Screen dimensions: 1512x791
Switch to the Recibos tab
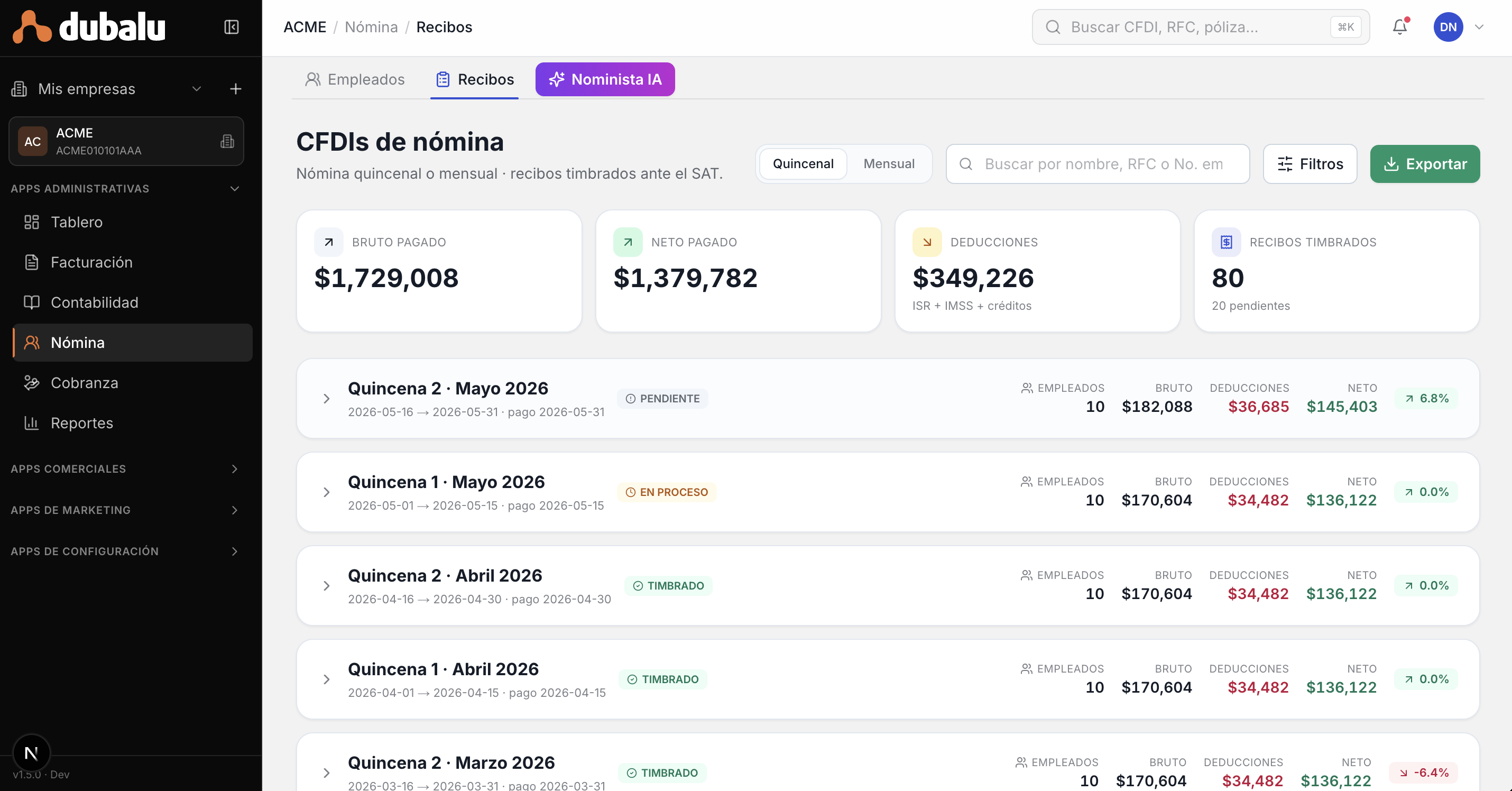point(474,79)
